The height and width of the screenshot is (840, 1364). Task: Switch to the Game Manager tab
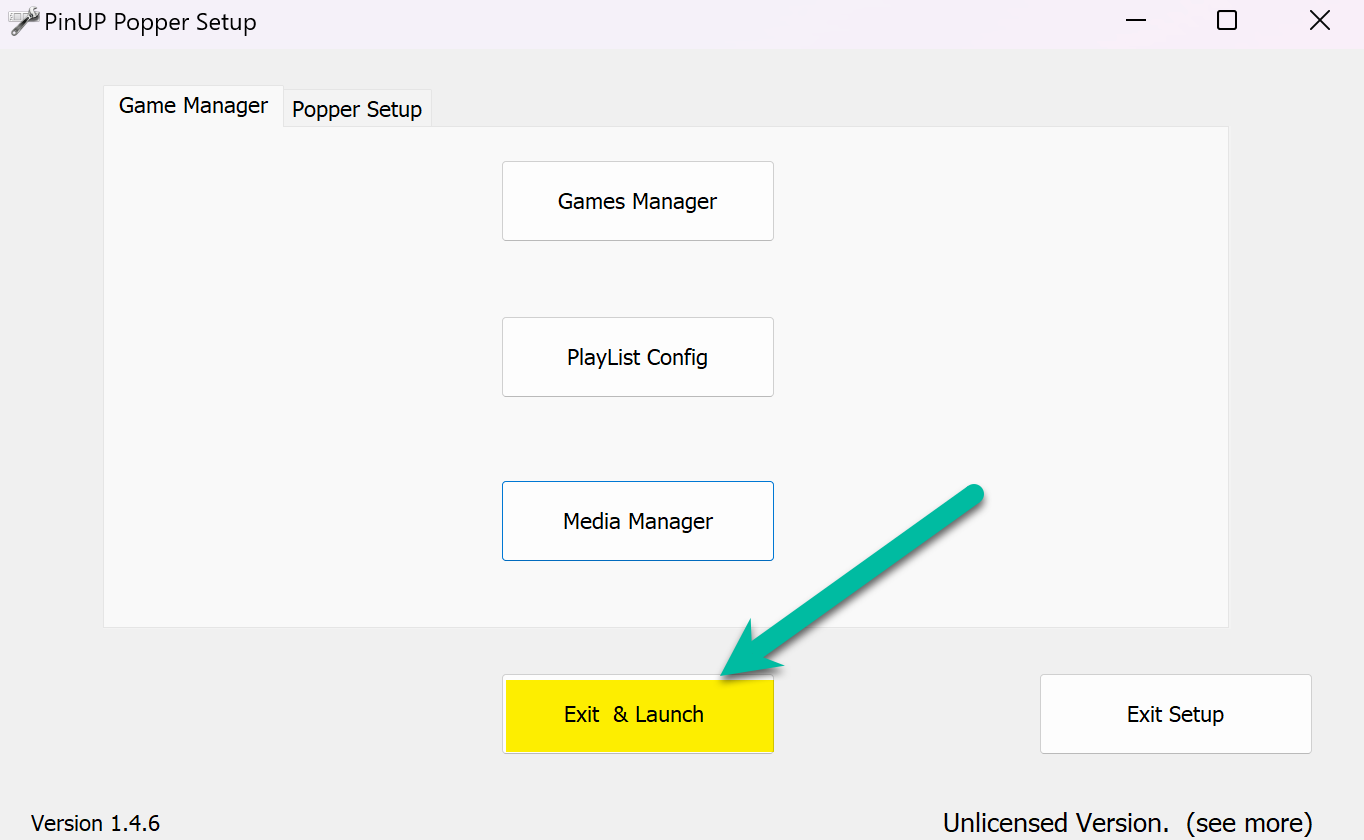point(193,106)
